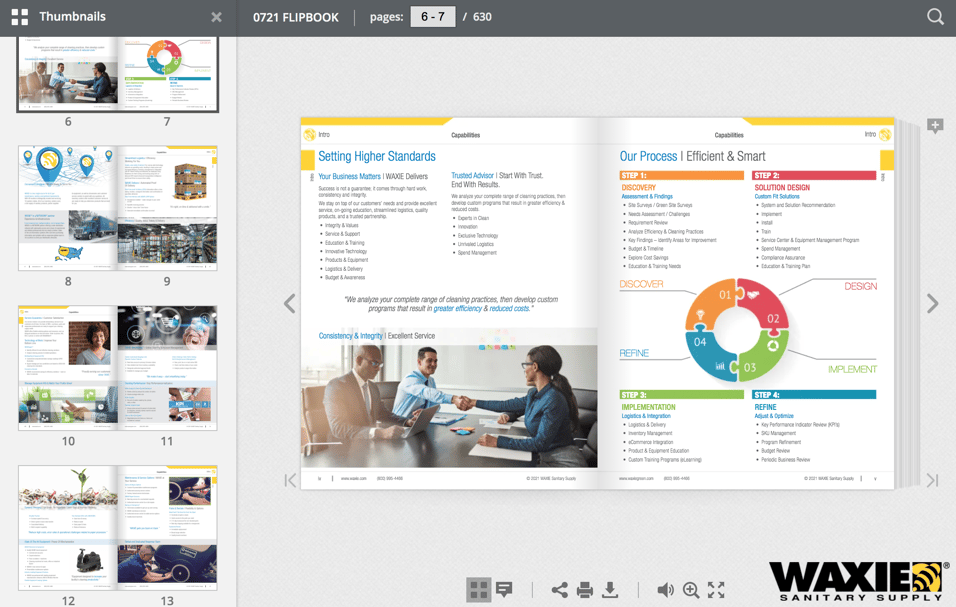Print the flipbook pages
Image resolution: width=956 pixels, height=607 pixels.
[x=585, y=590]
